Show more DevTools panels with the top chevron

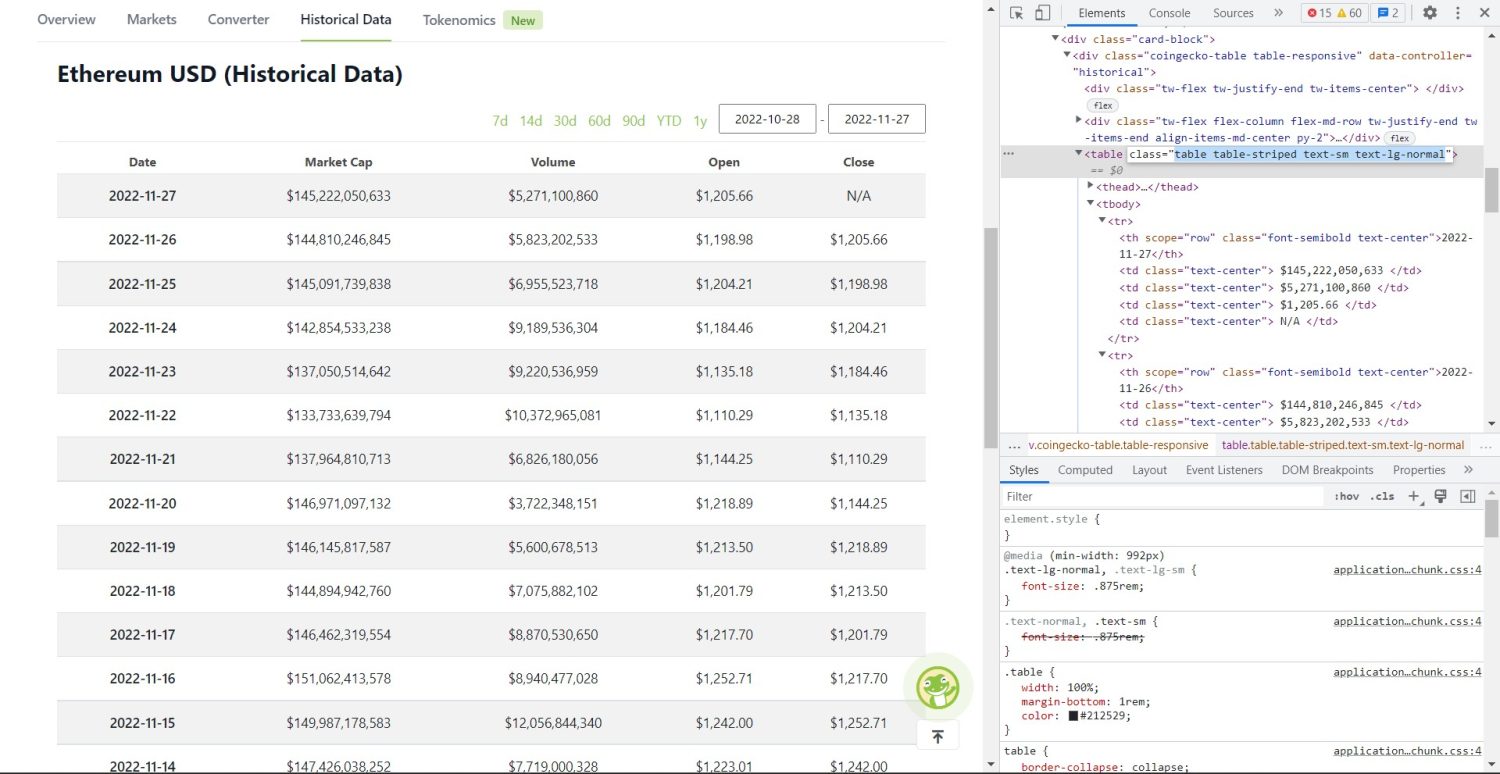pyautogui.click(x=1278, y=13)
